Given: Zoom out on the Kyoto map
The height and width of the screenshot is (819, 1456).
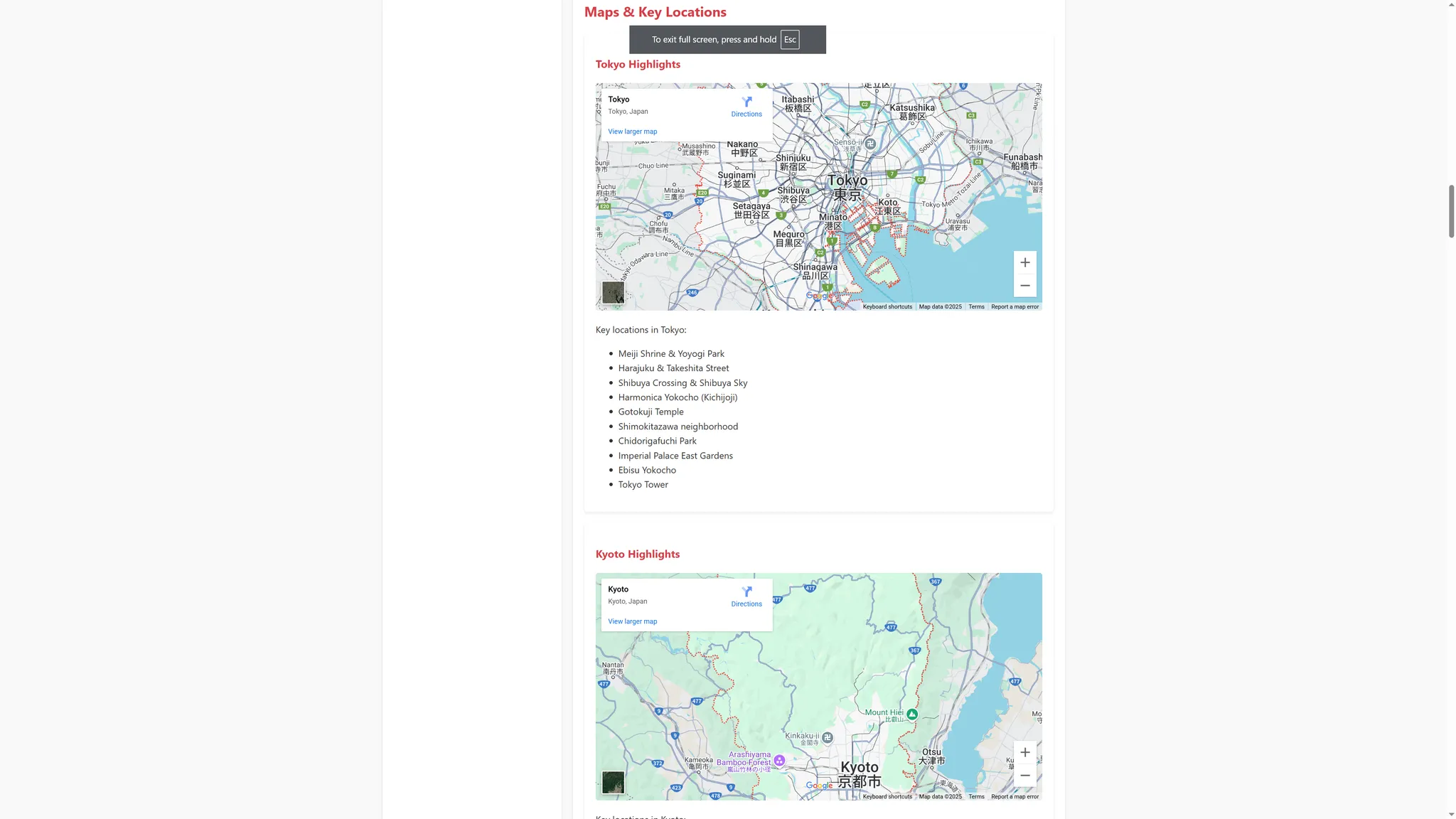Looking at the screenshot, I should 1024,776.
